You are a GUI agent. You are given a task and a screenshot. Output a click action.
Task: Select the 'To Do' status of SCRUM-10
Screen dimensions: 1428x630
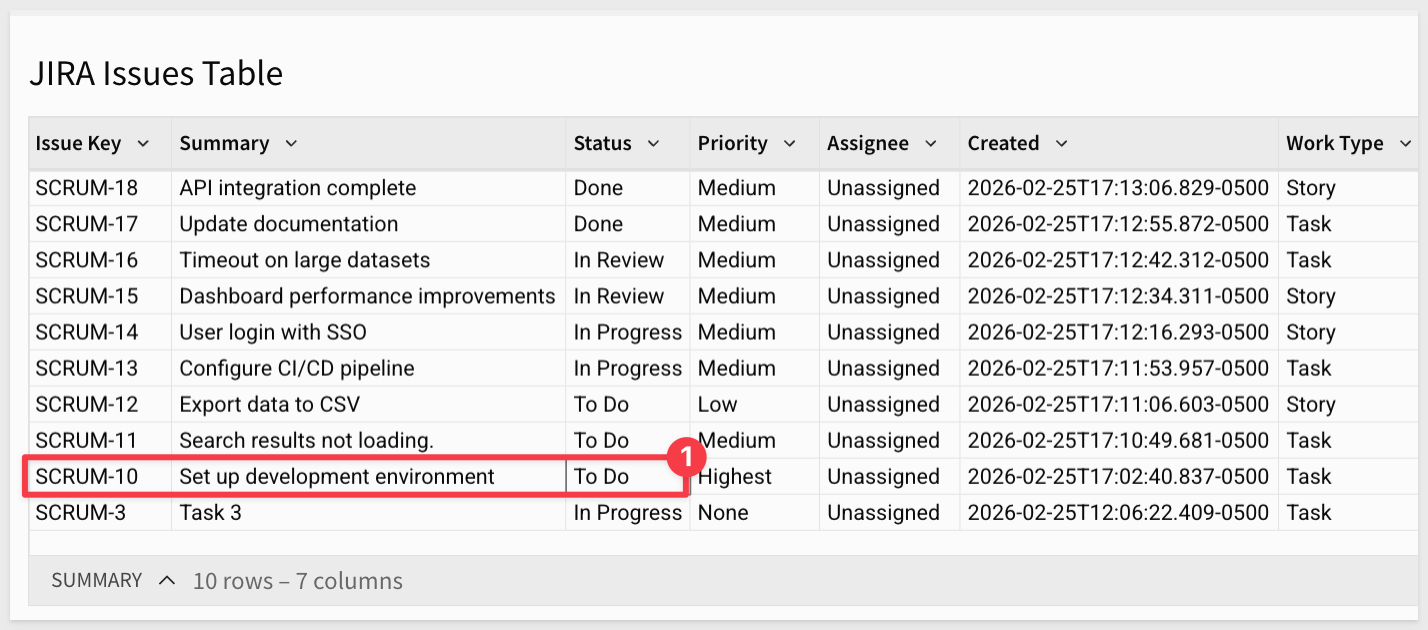pyautogui.click(x=602, y=477)
